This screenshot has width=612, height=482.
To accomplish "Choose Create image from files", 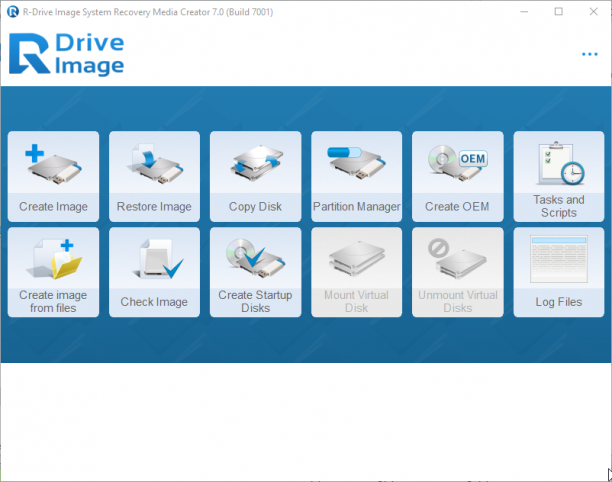I will (53, 272).
